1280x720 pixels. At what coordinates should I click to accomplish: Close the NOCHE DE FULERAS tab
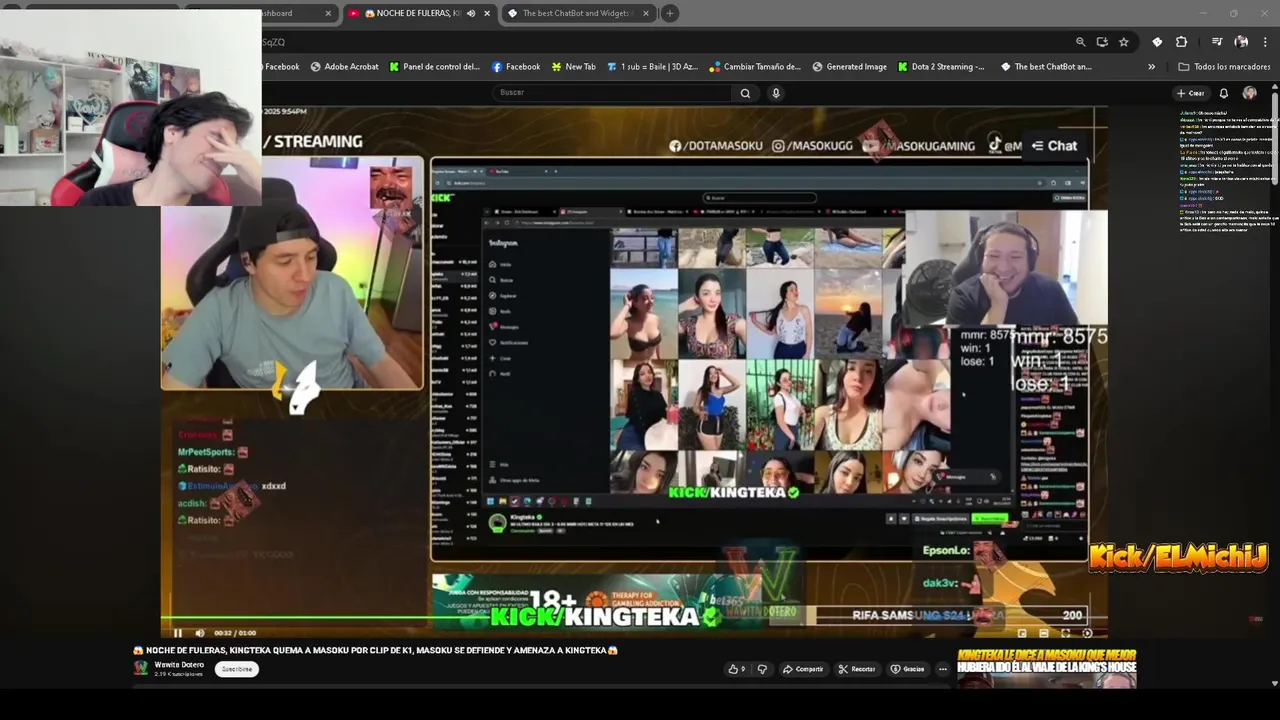[487, 13]
